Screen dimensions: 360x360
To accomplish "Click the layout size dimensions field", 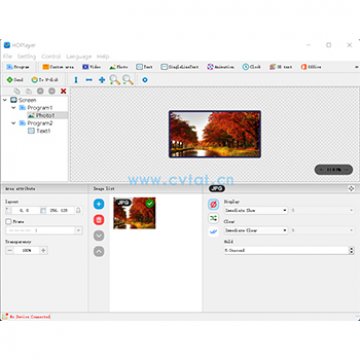I will [58, 210].
